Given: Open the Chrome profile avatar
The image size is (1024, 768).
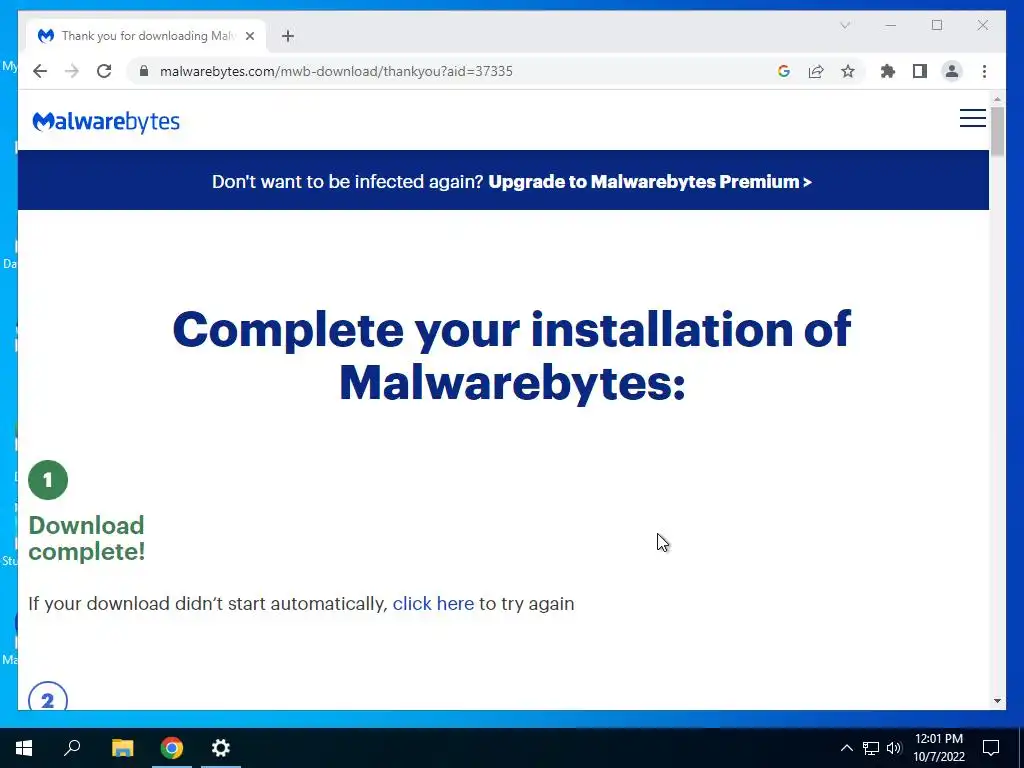Looking at the screenshot, I should point(952,71).
